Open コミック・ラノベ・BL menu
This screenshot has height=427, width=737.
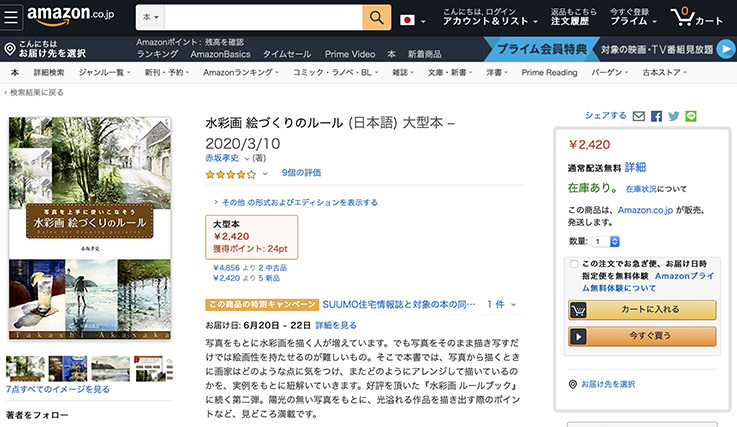[x=335, y=72]
